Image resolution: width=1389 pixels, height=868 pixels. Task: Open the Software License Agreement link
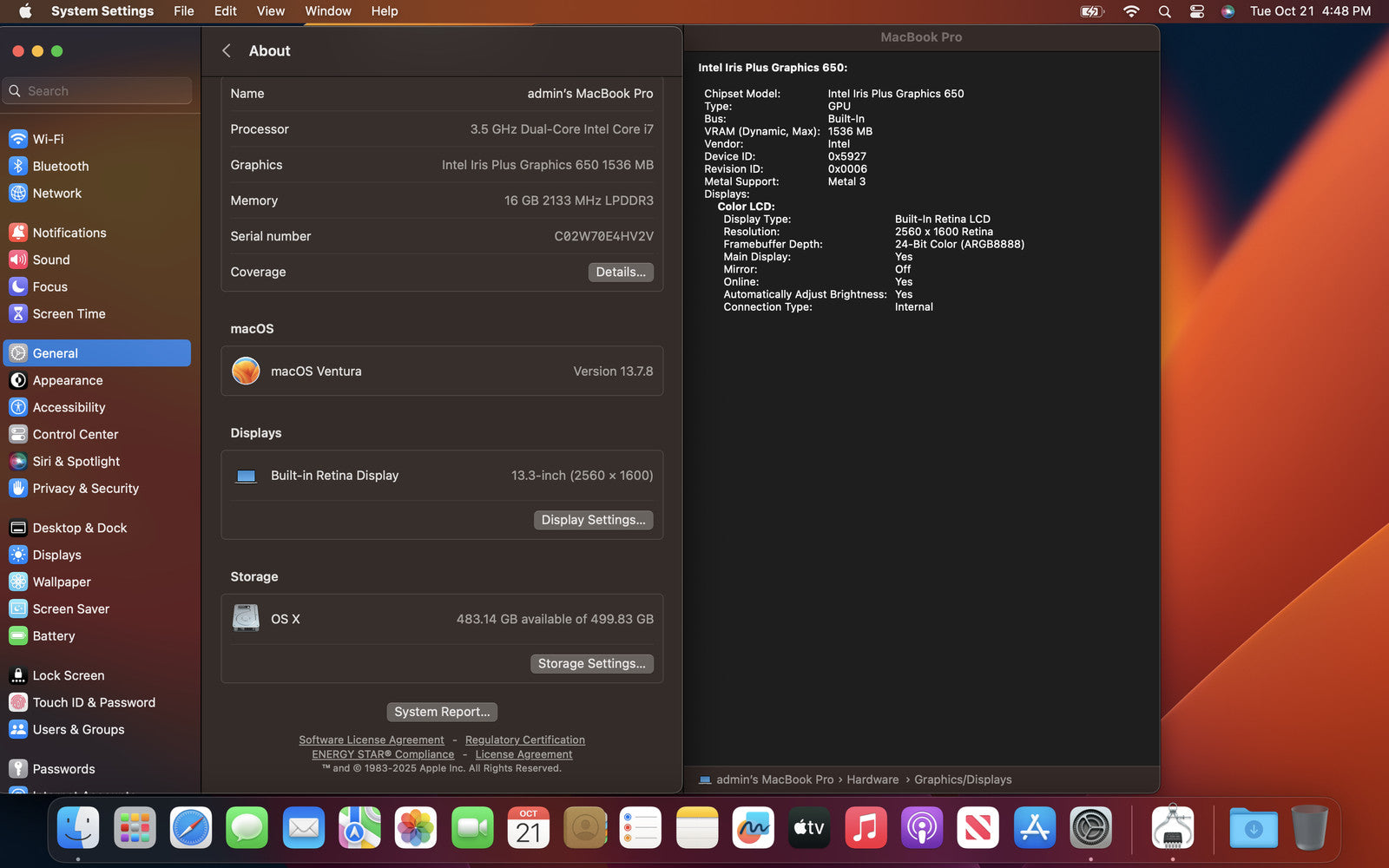(x=372, y=740)
